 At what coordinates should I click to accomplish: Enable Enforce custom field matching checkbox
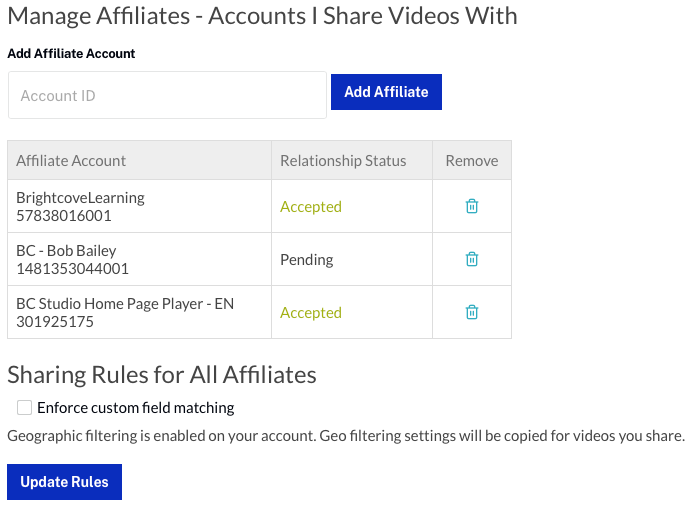(x=25, y=407)
